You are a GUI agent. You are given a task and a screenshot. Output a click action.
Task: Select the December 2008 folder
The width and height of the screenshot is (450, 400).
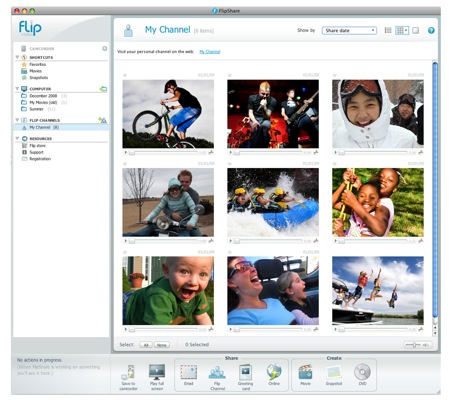click(x=44, y=96)
